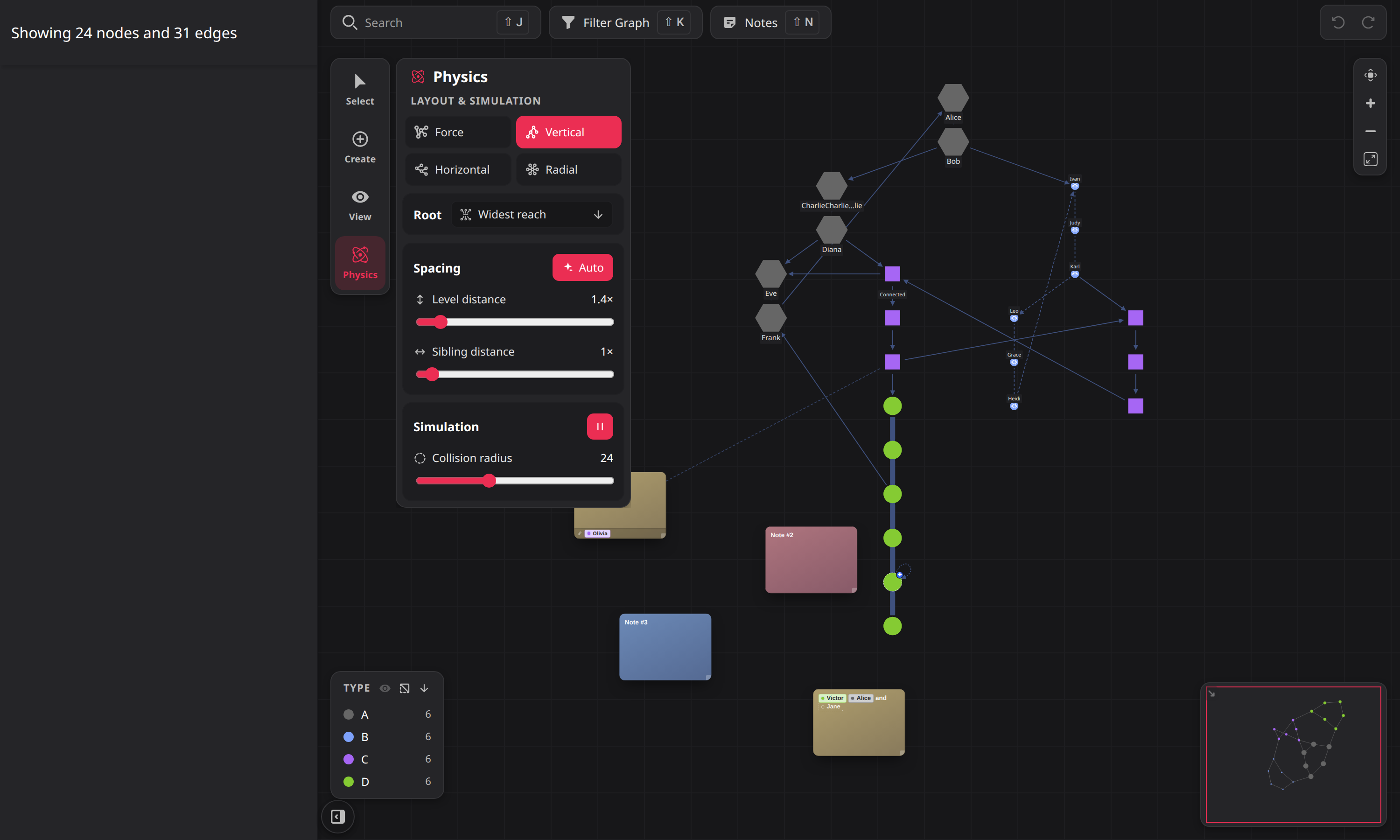Image resolution: width=1400 pixels, height=840 pixels.
Task: Click the Frank hexagon node
Action: [x=771, y=318]
